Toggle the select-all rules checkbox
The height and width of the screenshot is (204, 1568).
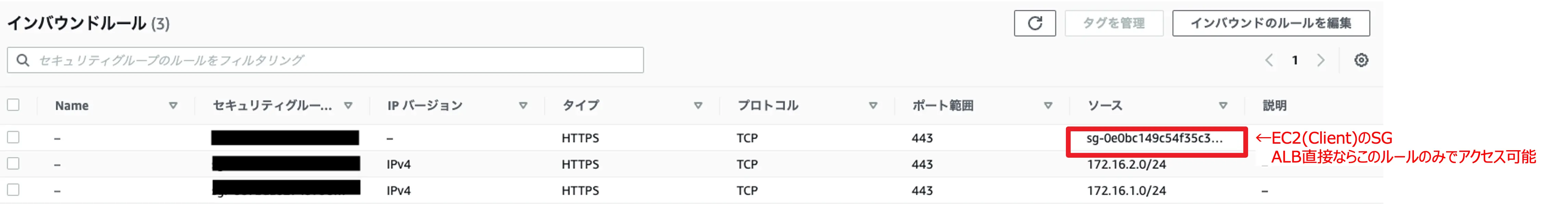pos(13,105)
